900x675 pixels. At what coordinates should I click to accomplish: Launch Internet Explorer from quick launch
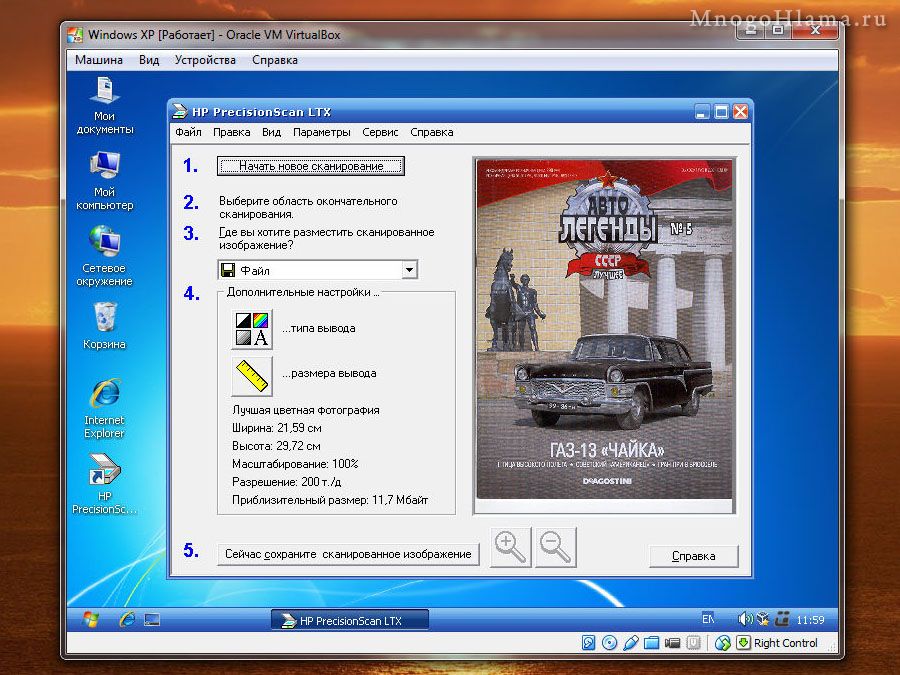127,619
